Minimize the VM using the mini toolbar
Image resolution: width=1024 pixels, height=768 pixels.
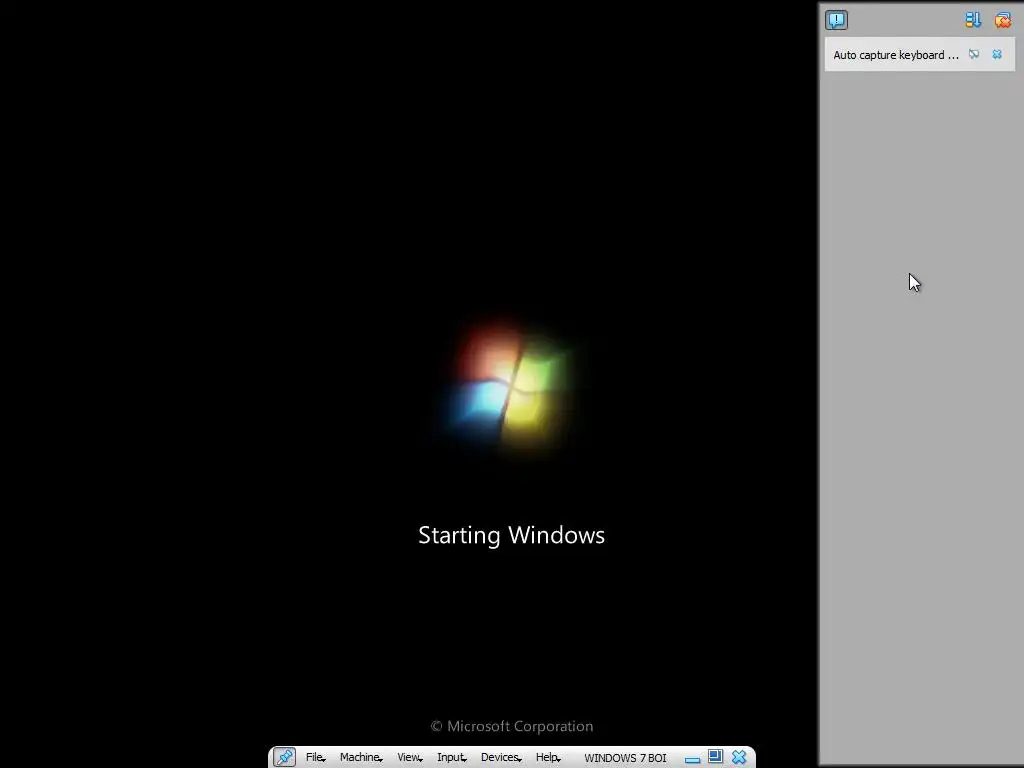tap(692, 758)
